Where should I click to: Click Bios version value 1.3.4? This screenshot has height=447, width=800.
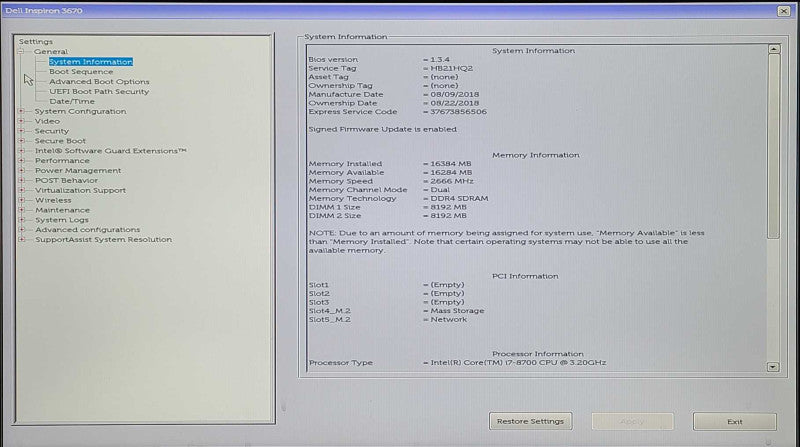tap(440, 60)
